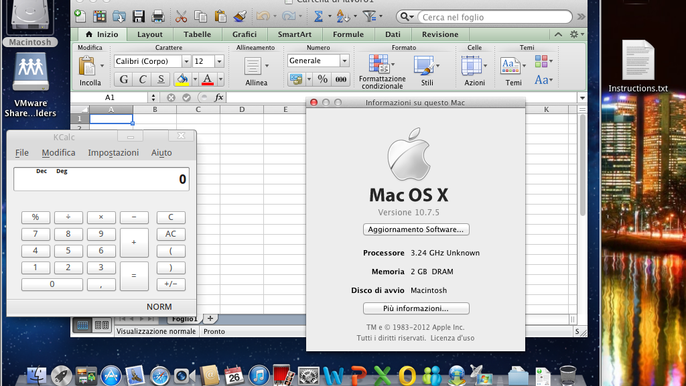
Task: Click the percent style button in Numero group
Action: (x=322, y=79)
